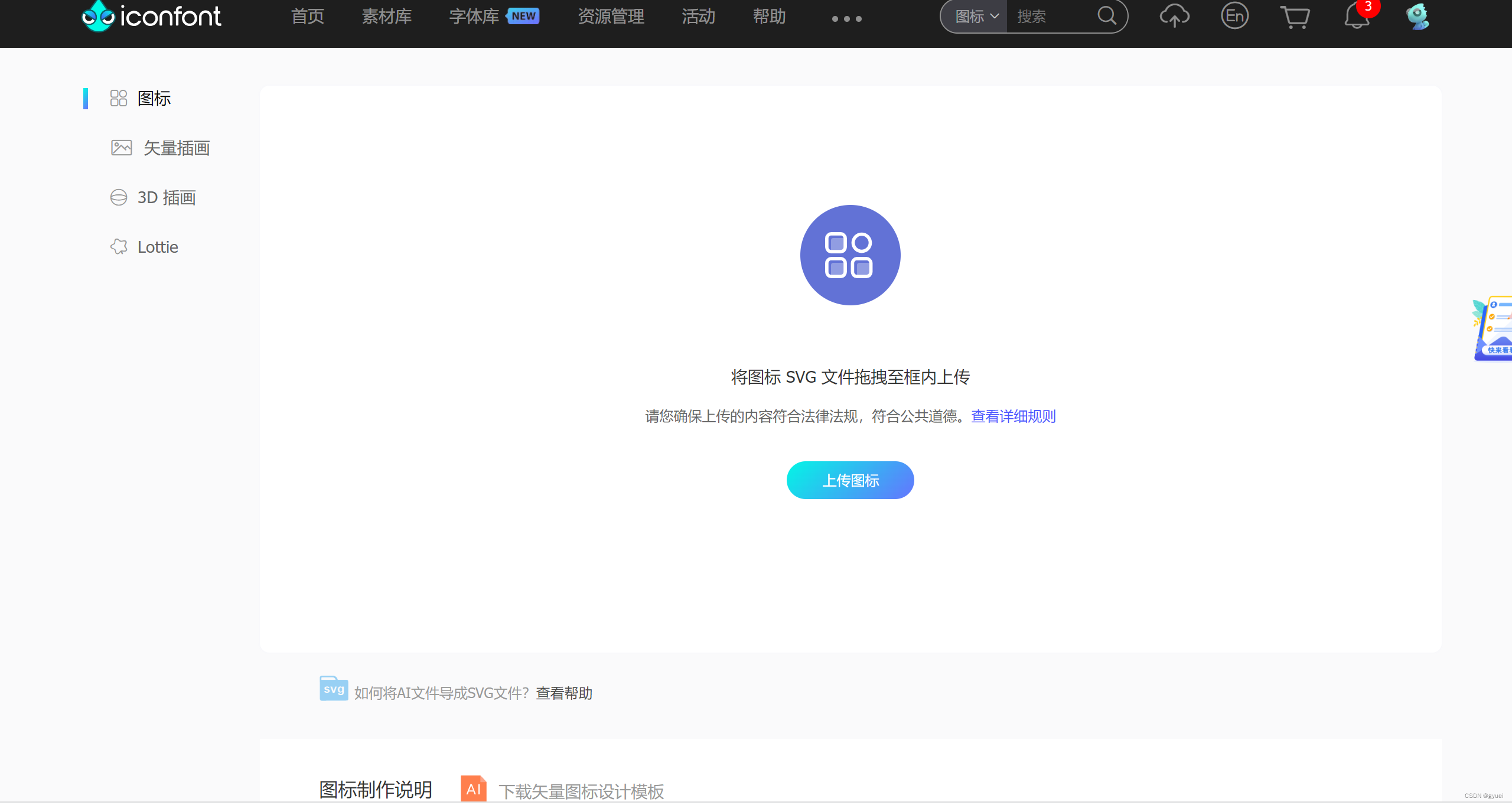This screenshot has height=805, width=1512.
Task: Open the 帮助 nav item
Action: [x=770, y=17]
